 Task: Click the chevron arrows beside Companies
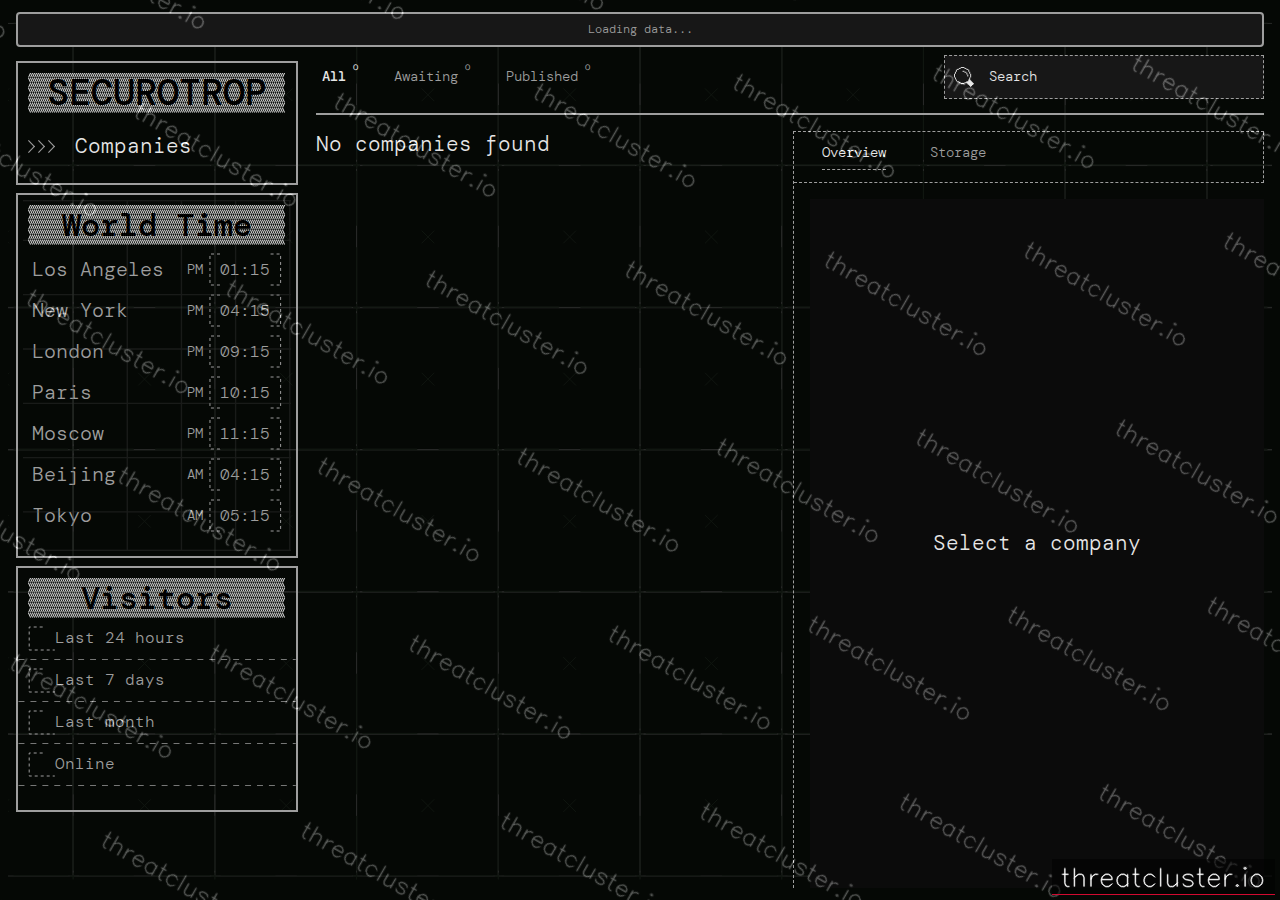41,147
